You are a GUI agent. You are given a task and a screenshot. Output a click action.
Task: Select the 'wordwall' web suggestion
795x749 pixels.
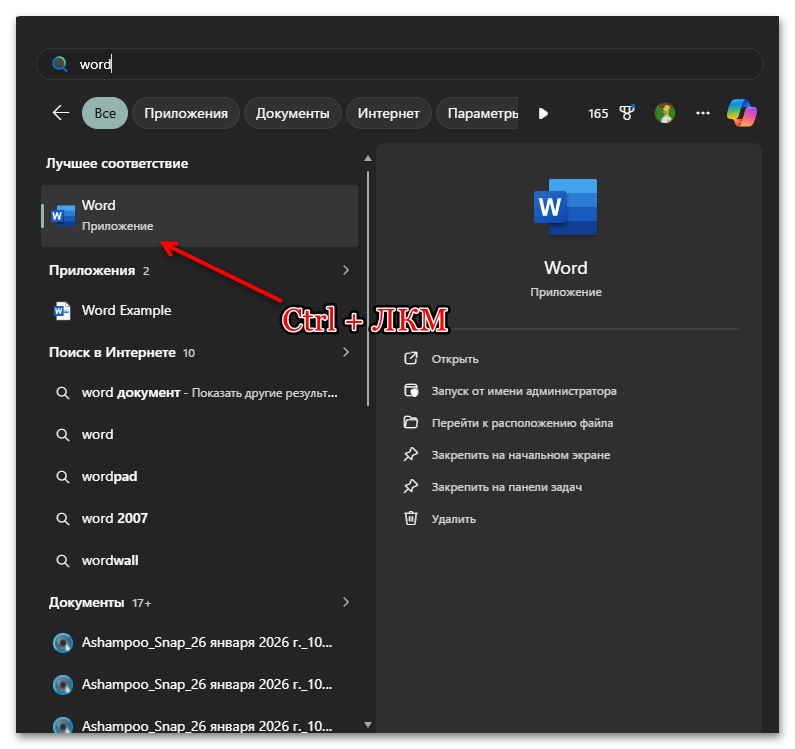(x=199, y=560)
